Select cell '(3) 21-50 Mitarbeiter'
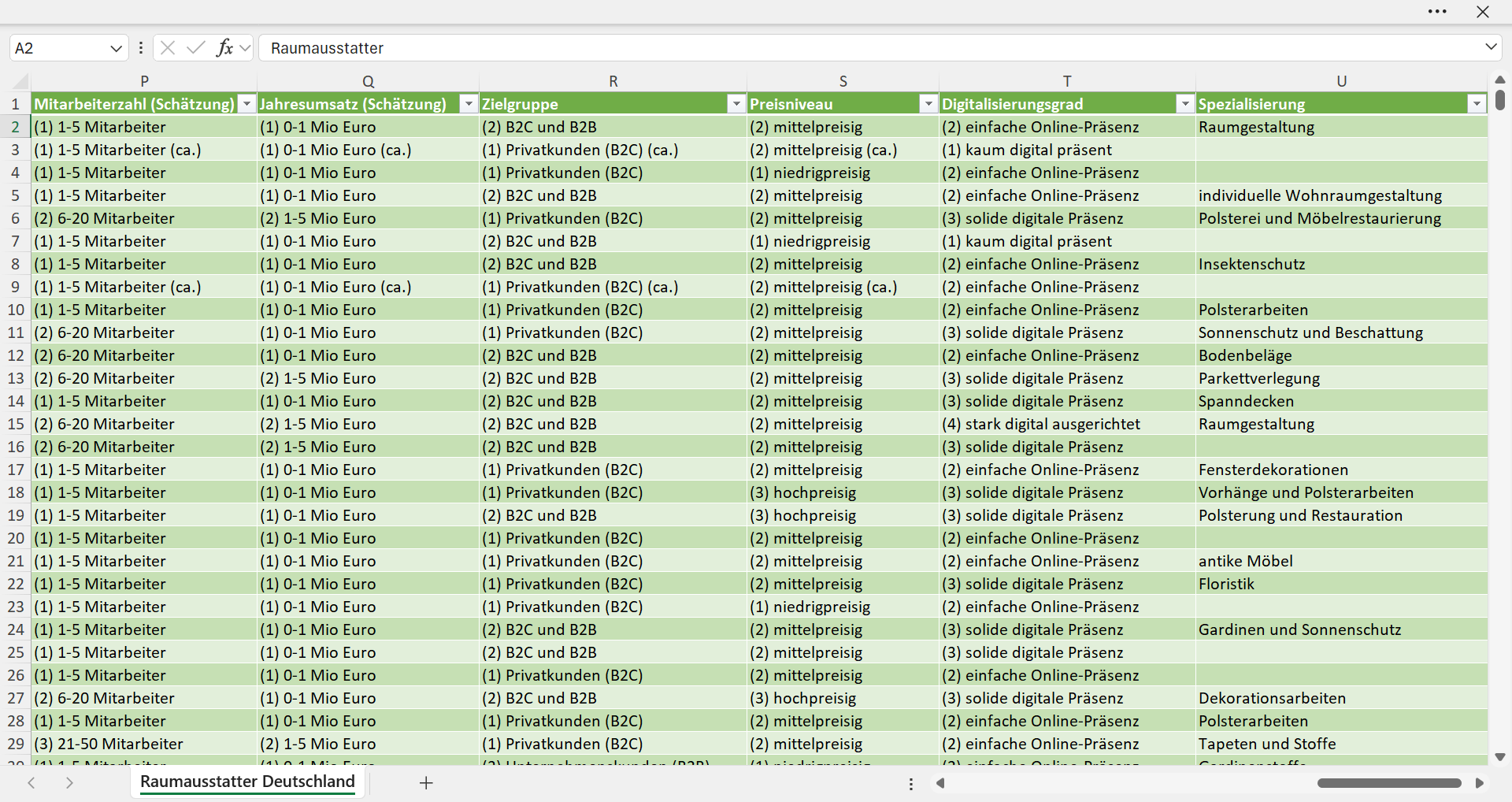The image size is (1512, 802). [x=144, y=744]
